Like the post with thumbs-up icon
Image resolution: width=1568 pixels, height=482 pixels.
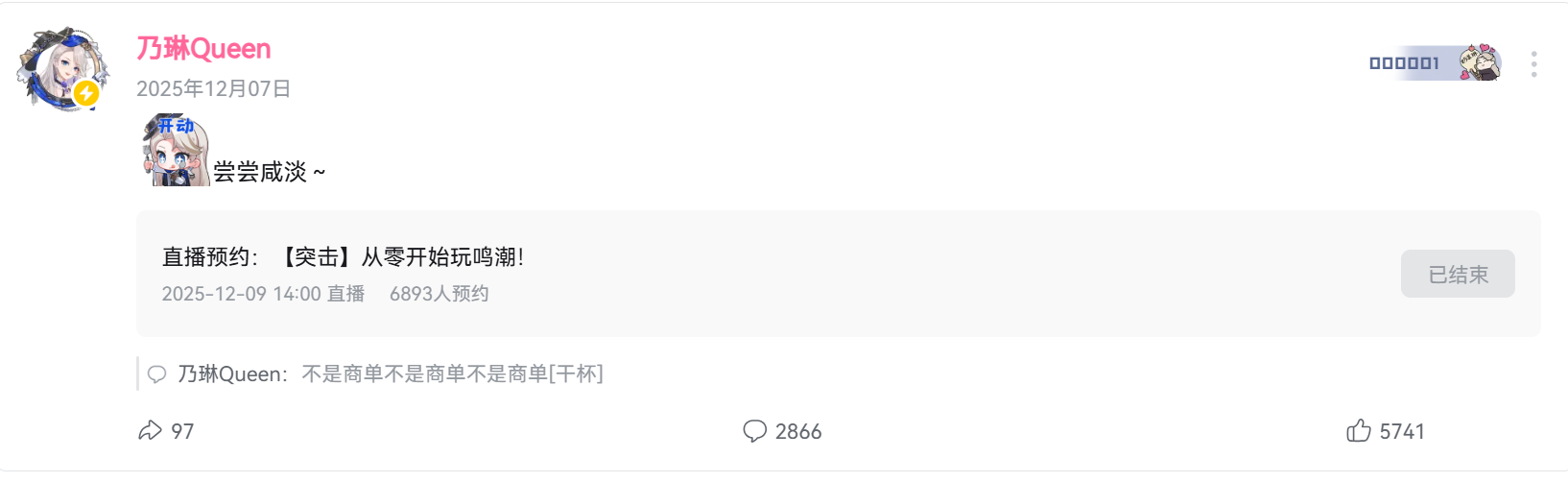pyautogui.click(x=1359, y=431)
